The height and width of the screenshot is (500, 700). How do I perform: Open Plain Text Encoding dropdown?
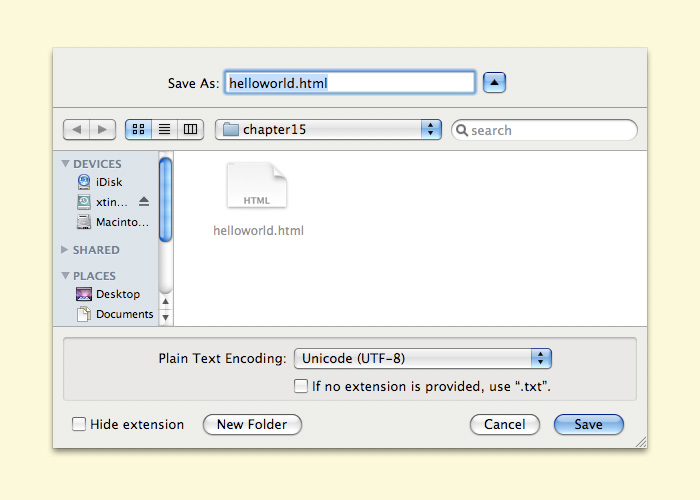423,358
